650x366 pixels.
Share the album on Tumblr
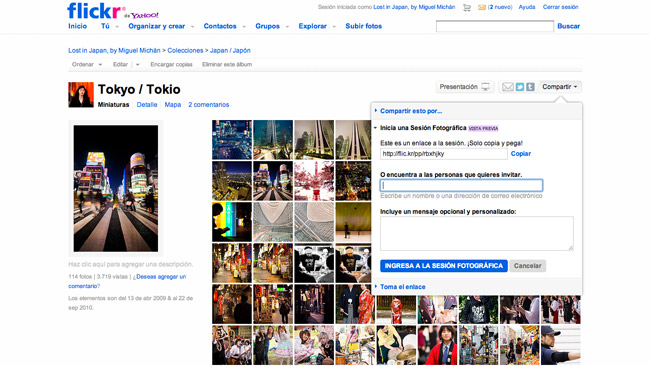point(530,87)
